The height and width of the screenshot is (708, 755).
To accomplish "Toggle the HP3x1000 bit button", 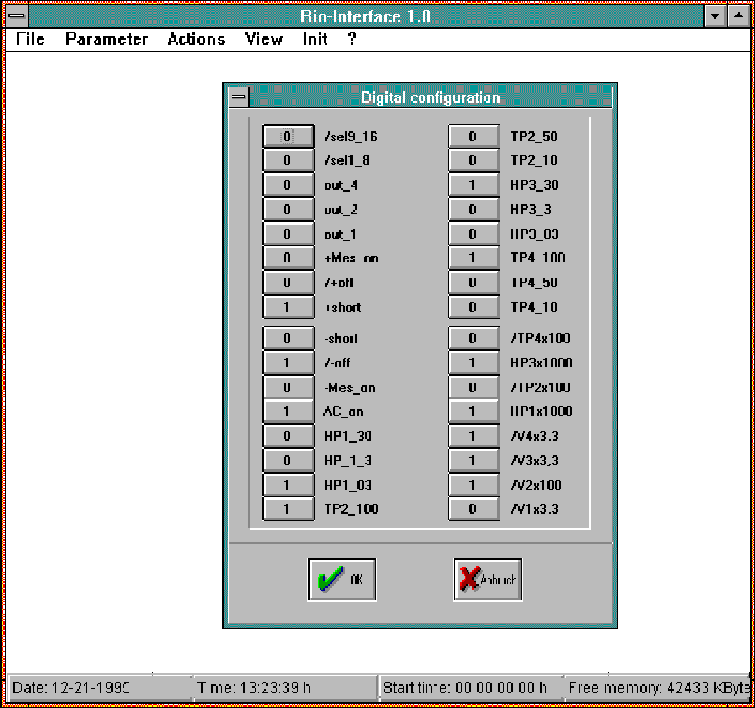I will coord(473,363).
